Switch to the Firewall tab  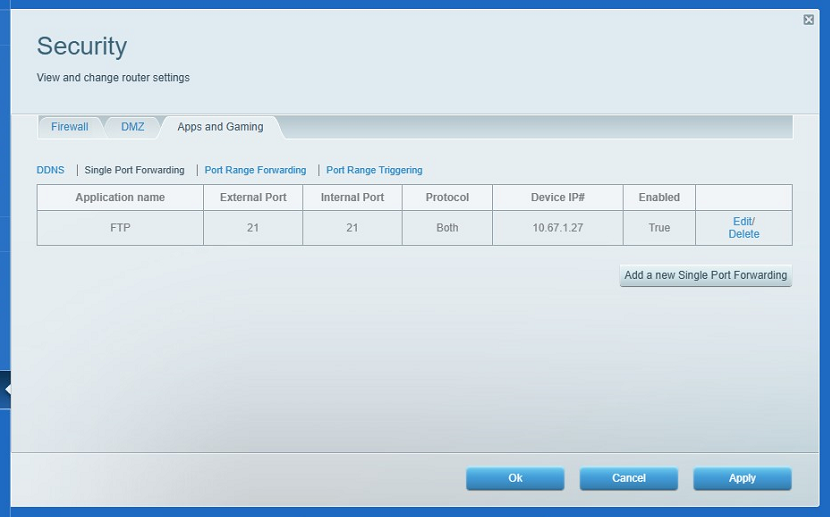click(69, 127)
